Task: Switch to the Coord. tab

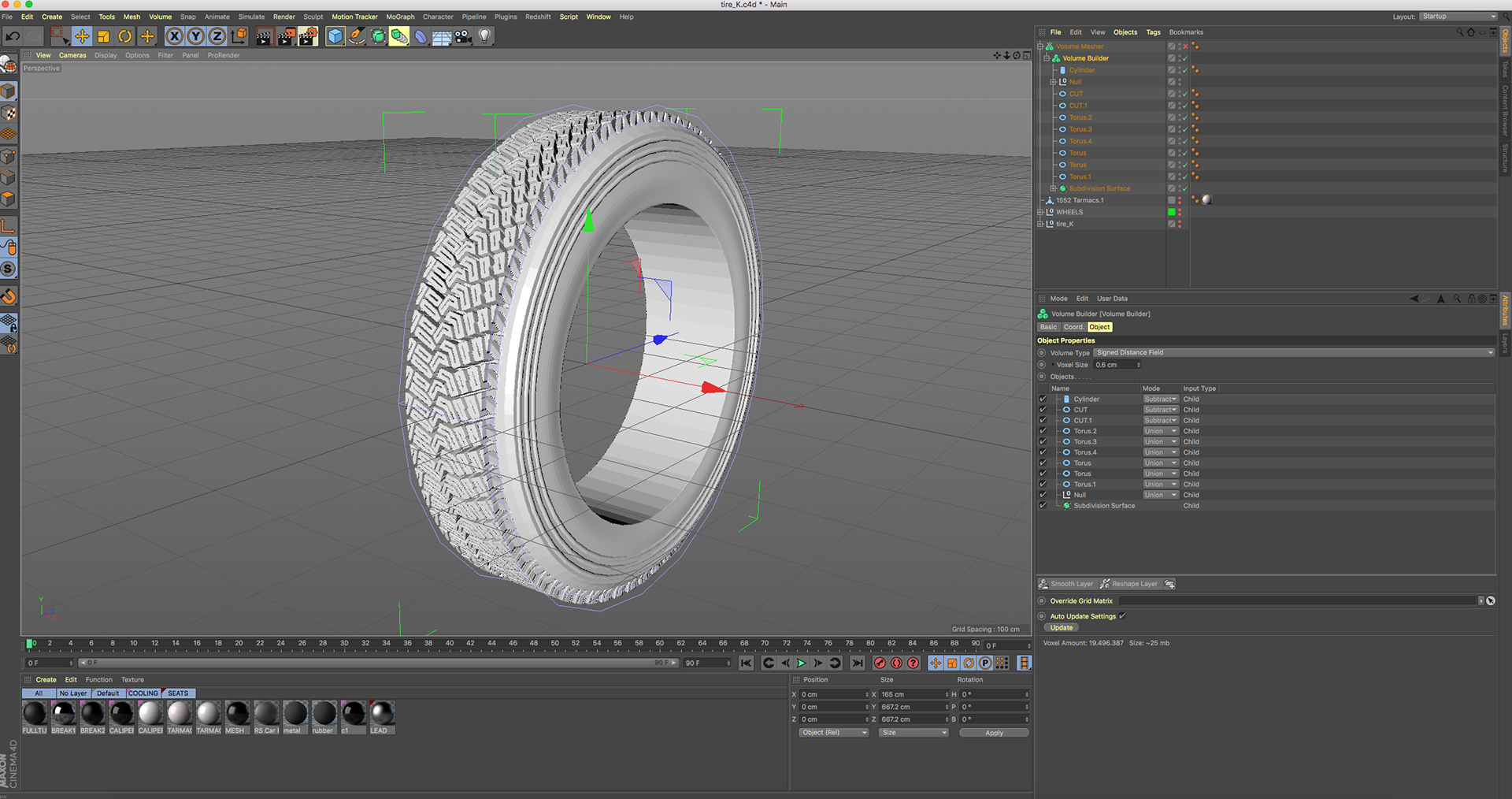Action: (x=1073, y=327)
